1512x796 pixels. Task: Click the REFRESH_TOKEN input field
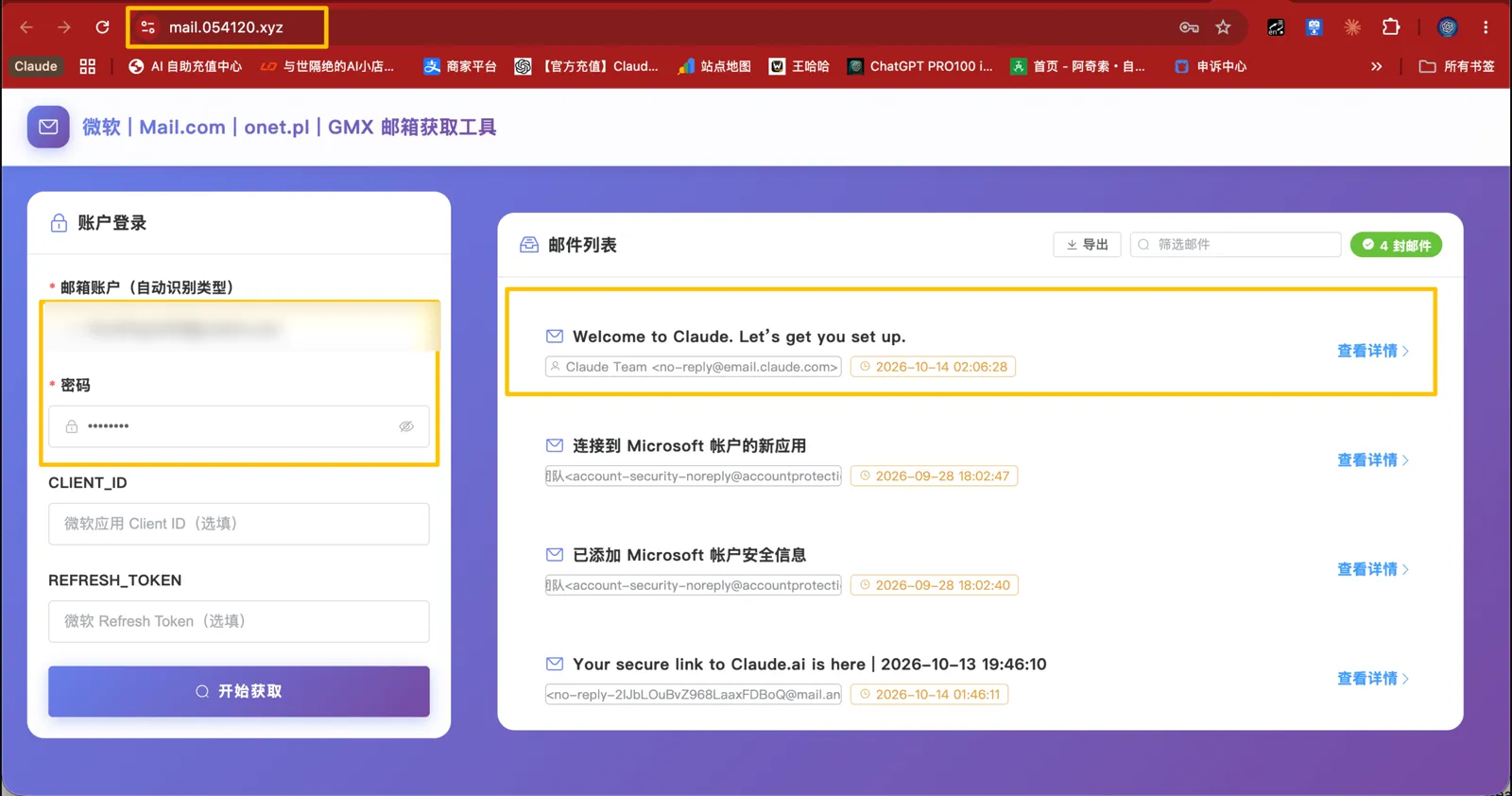click(x=239, y=621)
